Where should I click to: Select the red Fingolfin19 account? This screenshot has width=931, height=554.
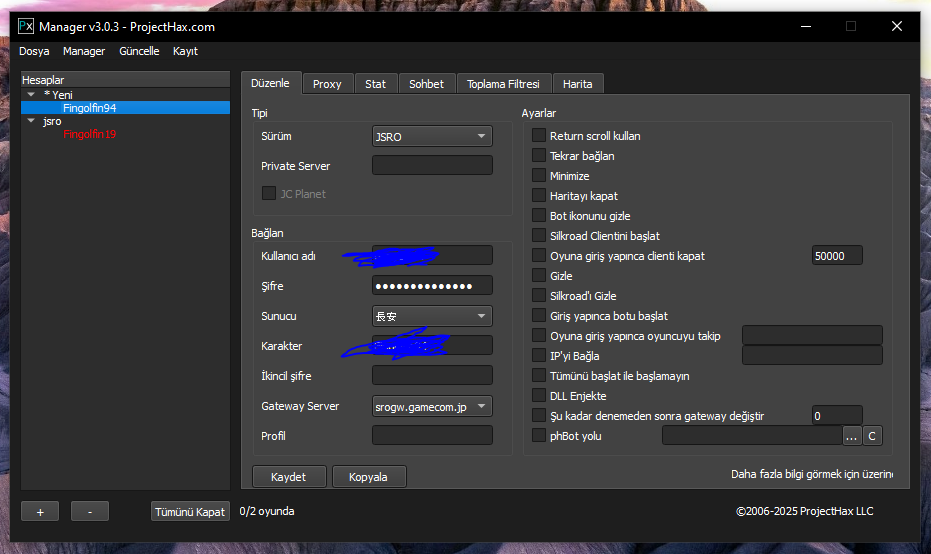pyautogui.click(x=90, y=134)
